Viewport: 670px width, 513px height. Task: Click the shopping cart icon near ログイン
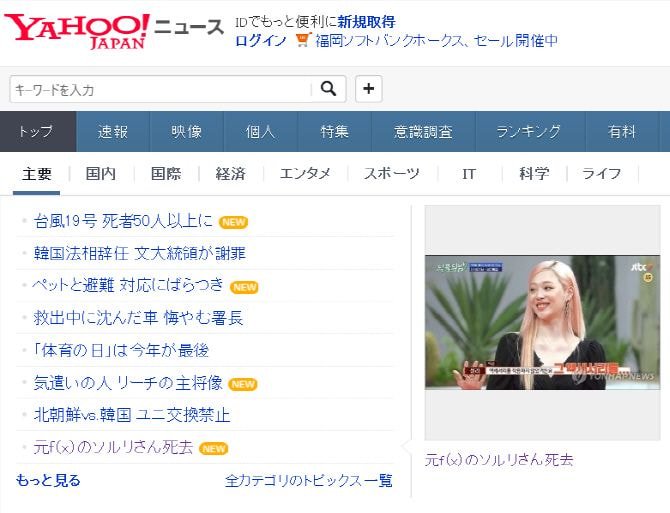tap(304, 41)
